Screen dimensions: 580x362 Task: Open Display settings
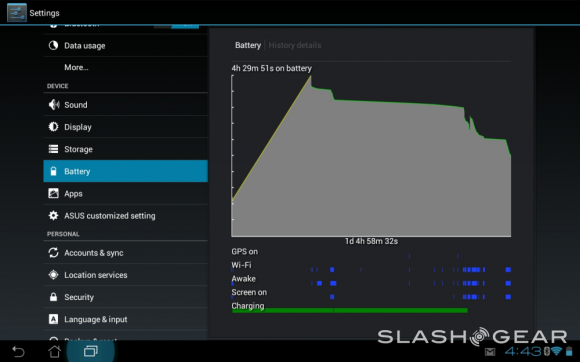[x=125, y=127]
